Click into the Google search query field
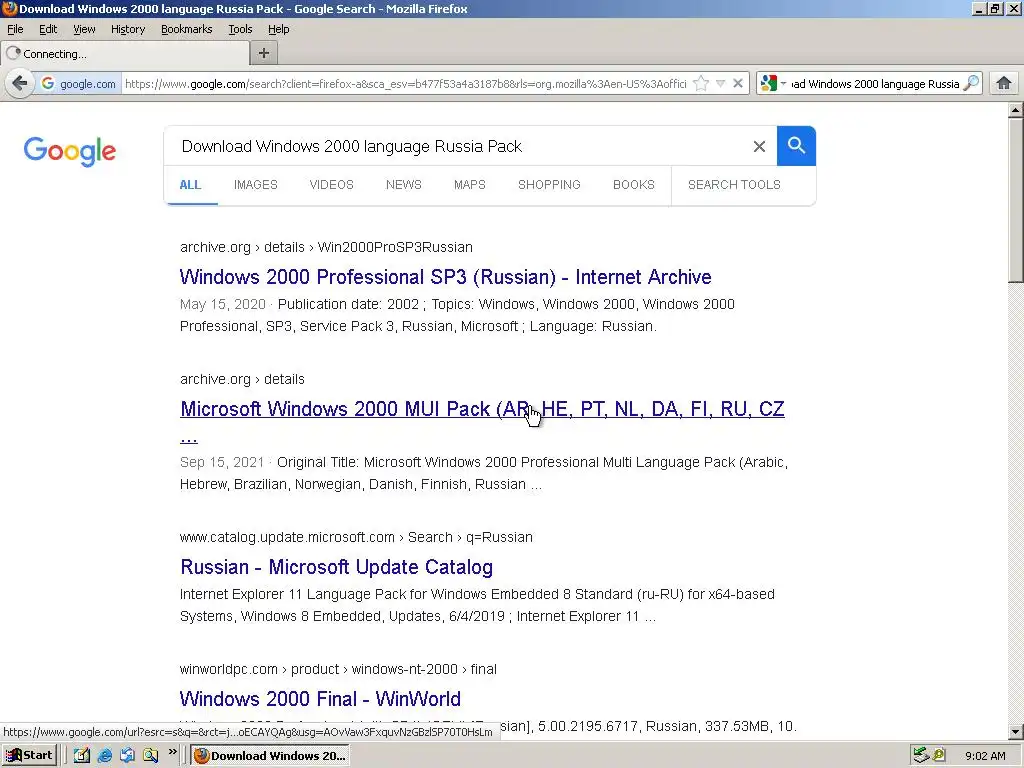The height and width of the screenshot is (768, 1024). pyautogui.click(x=457, y=146)
